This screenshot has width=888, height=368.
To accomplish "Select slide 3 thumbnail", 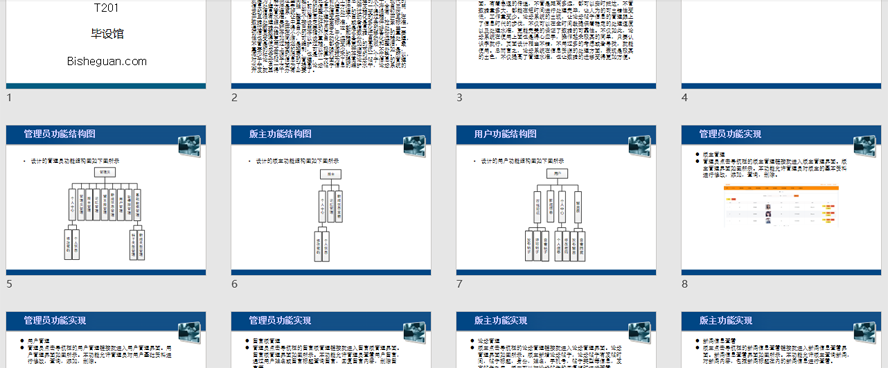I will click(x=556, y=44).
